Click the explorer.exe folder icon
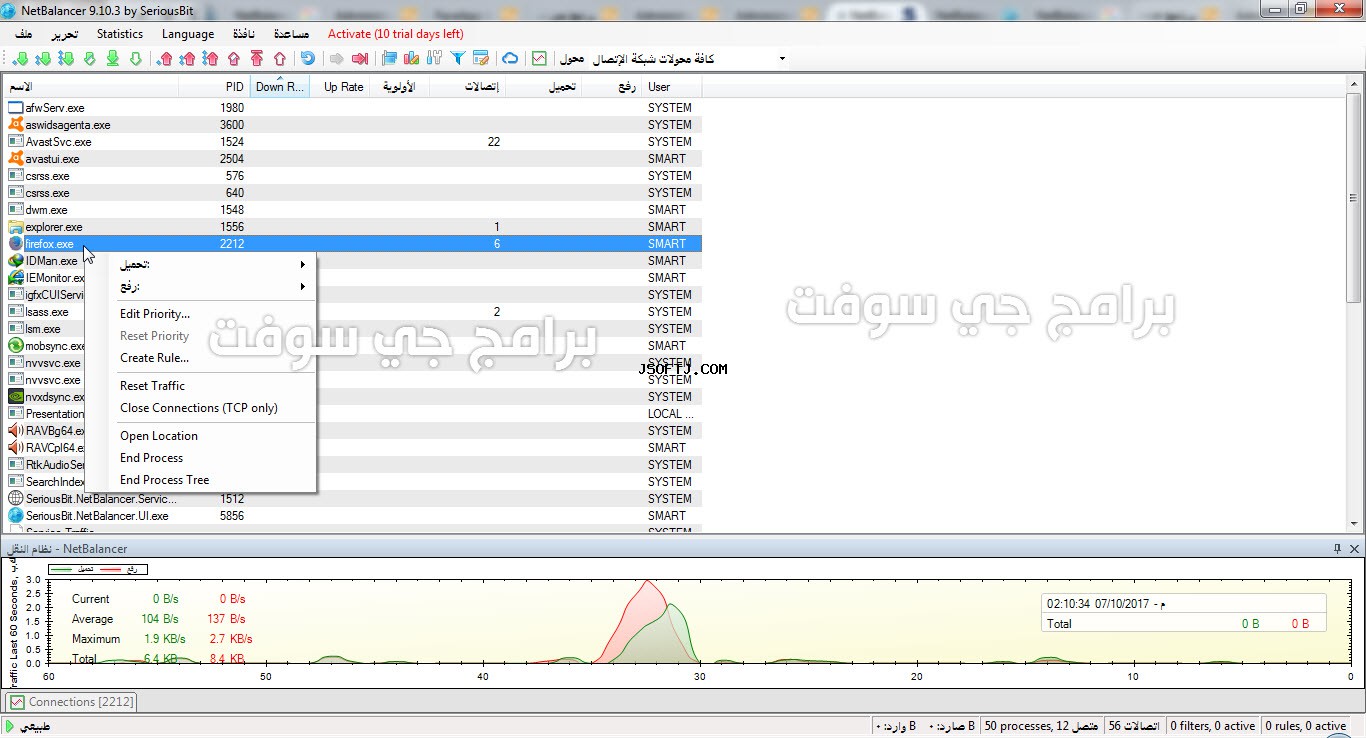1366x738 pixels. 15,227
